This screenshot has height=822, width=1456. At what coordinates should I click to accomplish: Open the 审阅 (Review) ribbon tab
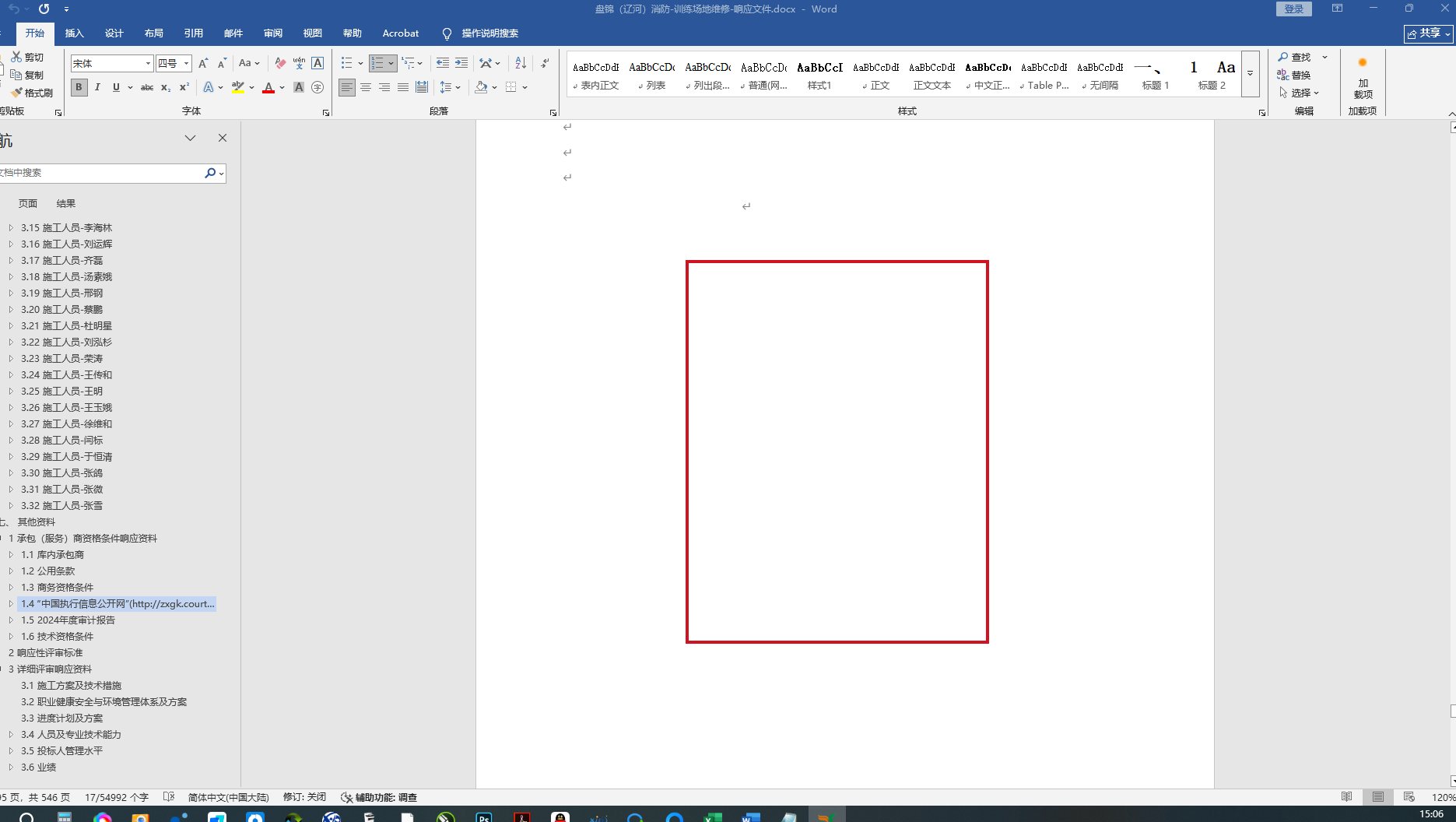pos(273,33)
